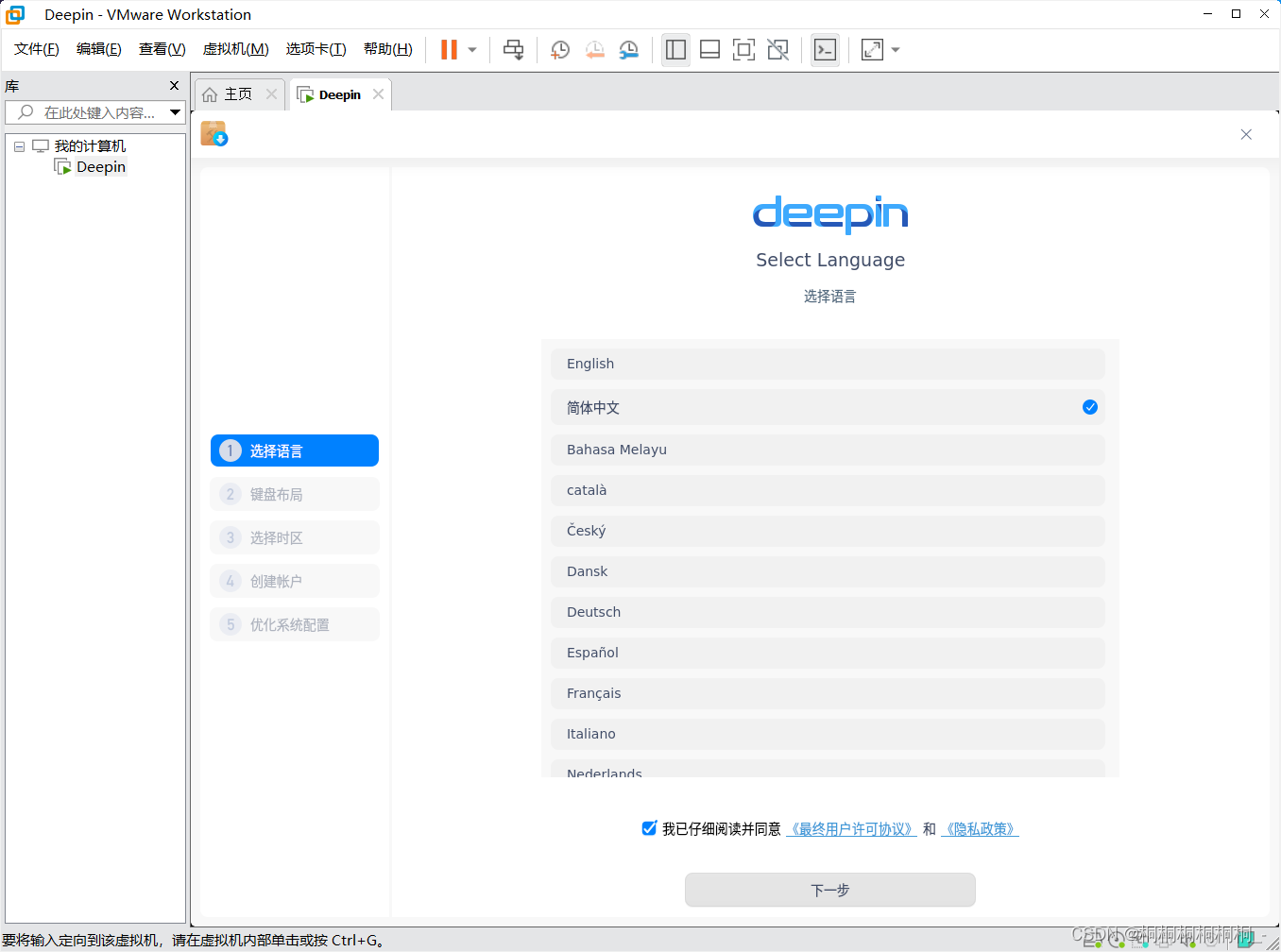Close the 库 library panel

[174, 86]
